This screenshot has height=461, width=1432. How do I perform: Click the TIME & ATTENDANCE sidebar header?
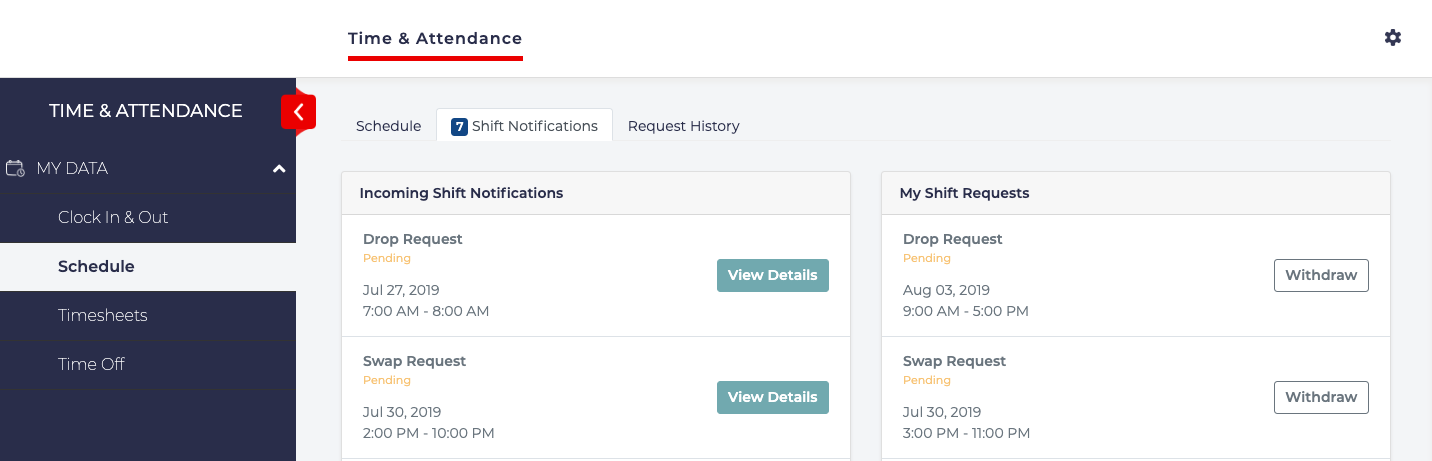pyautogui.click(x=145, y=111)
